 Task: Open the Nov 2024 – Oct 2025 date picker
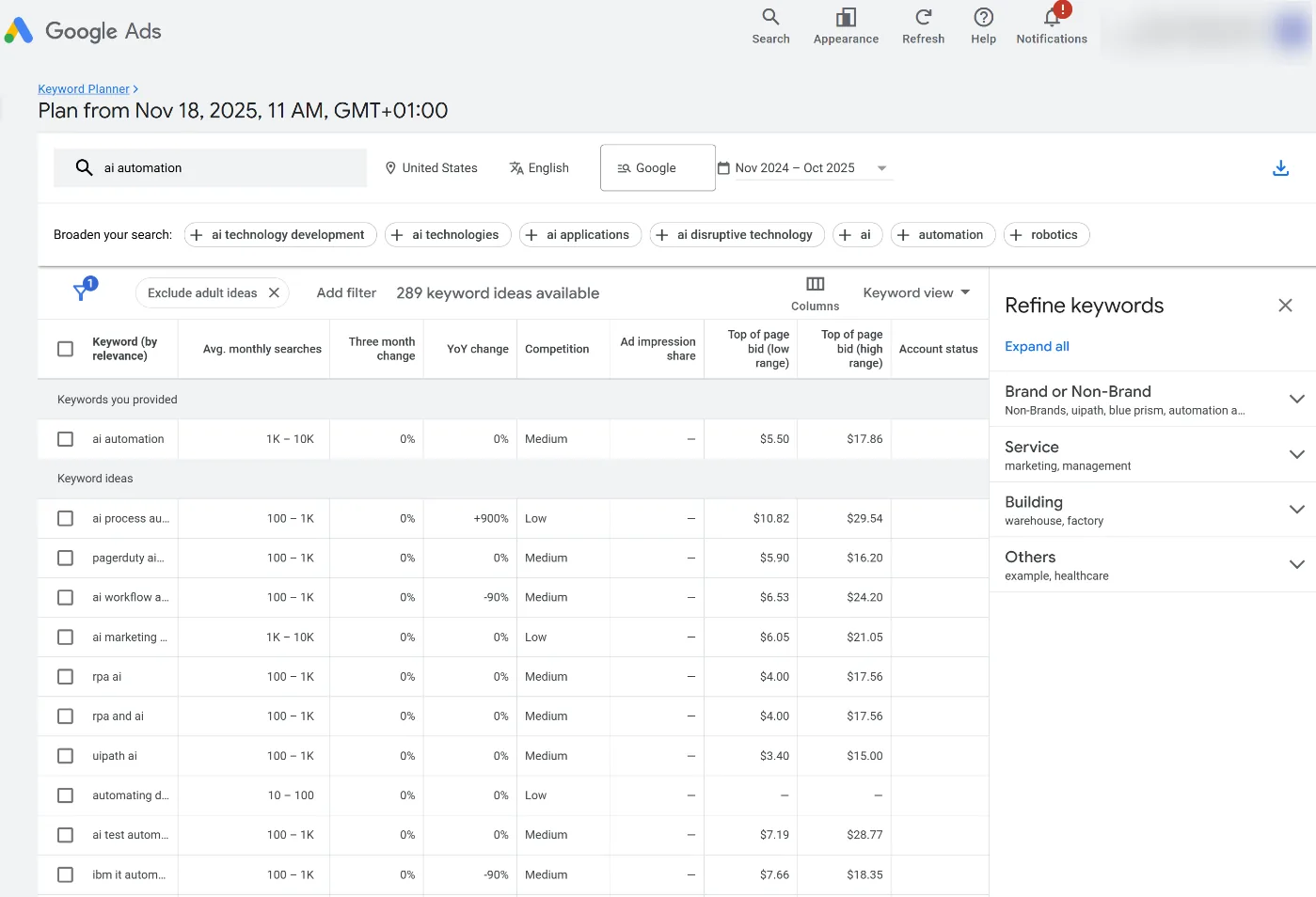click(x=802, y=167)
